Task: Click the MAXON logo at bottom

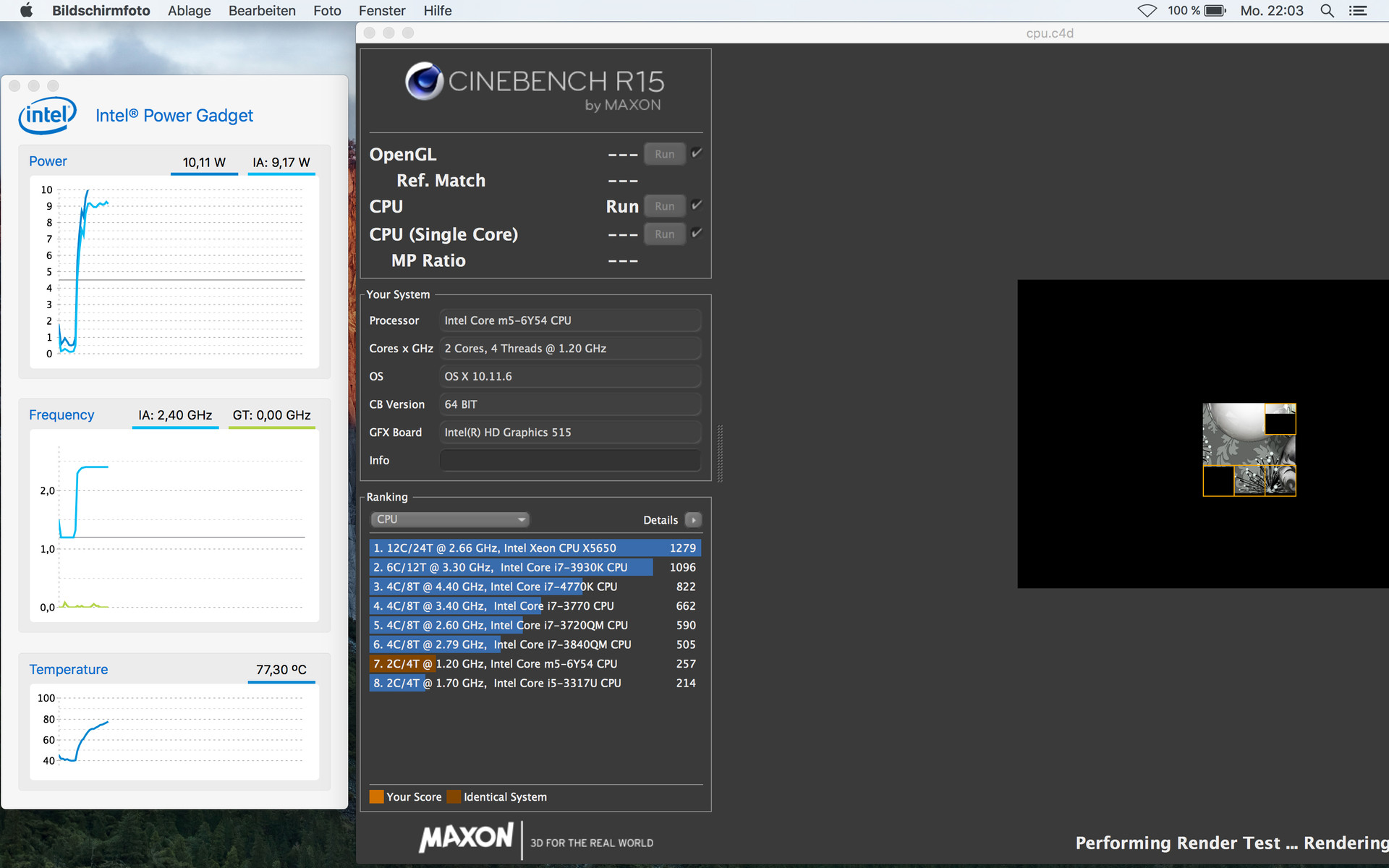Action: coord(467,838)
